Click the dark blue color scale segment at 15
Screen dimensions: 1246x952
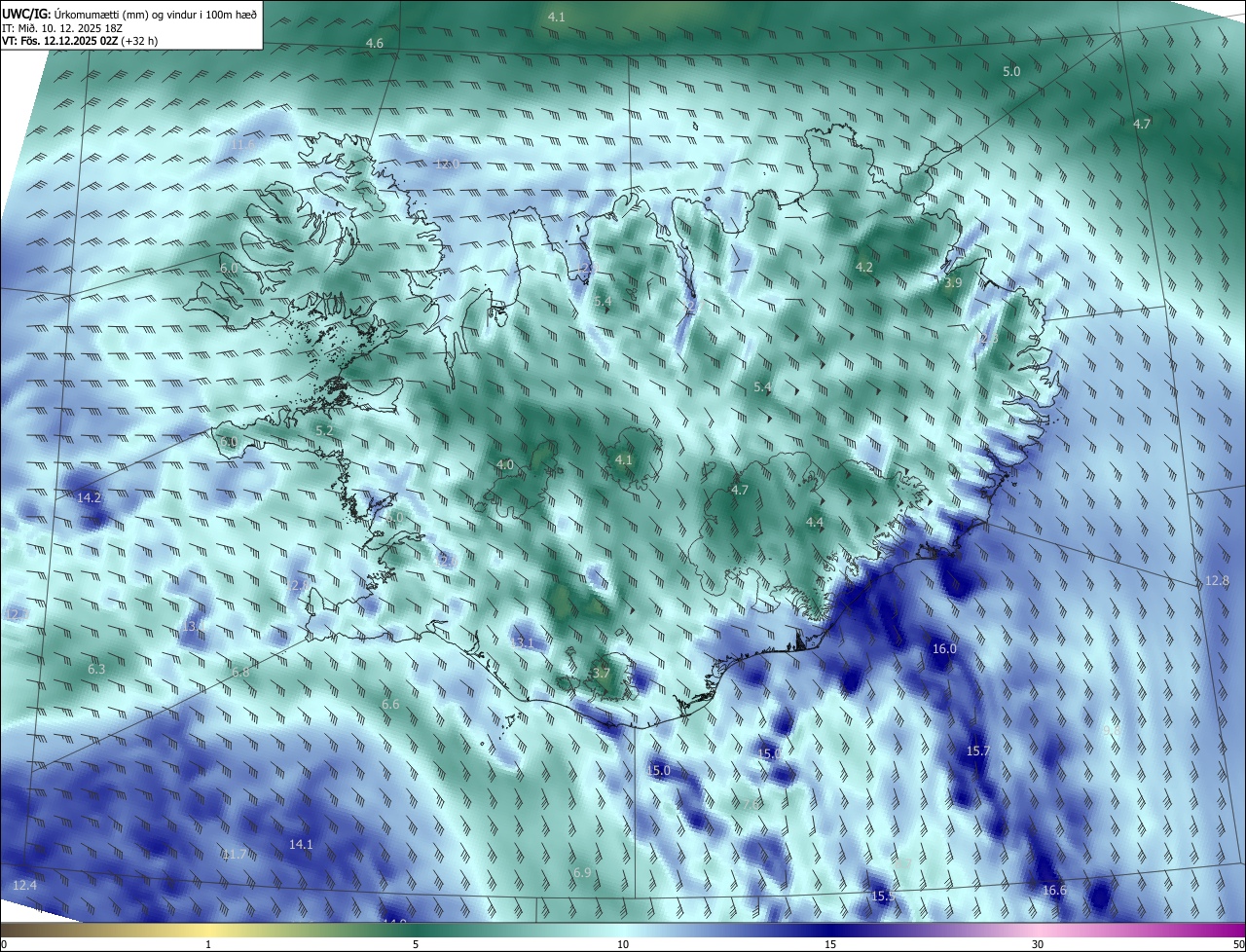click(830, 931)
